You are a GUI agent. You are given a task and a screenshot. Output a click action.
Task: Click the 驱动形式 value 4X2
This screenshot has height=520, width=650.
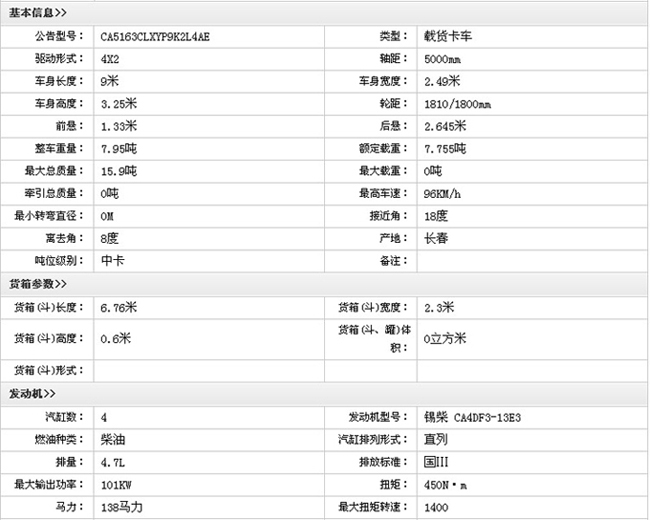tap(110, 59)
